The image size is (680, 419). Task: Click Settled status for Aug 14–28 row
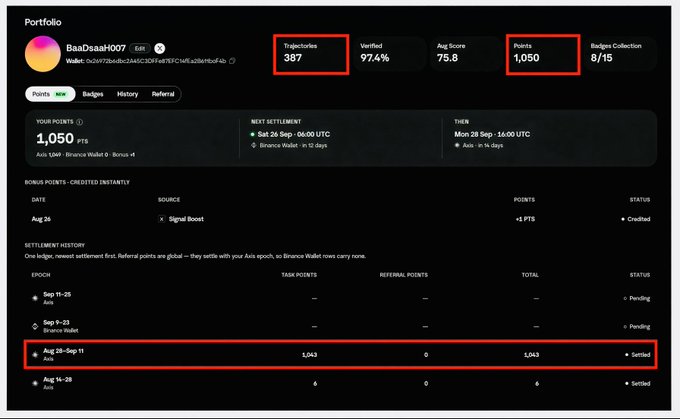(638, 383)
